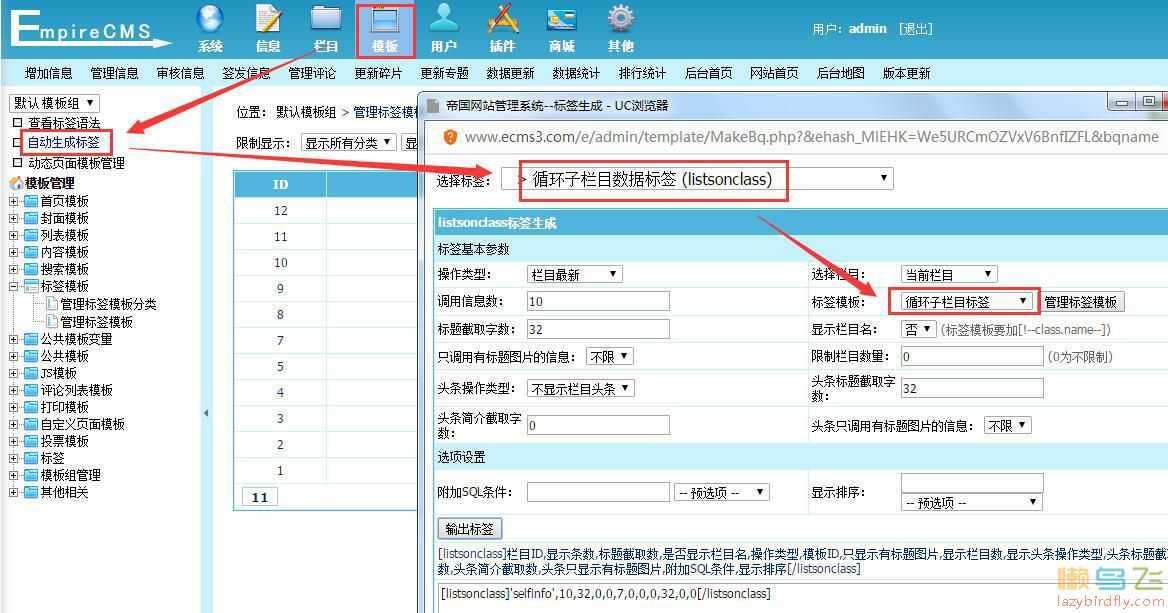Click the popup browser address bar URL

pos(811,137)
